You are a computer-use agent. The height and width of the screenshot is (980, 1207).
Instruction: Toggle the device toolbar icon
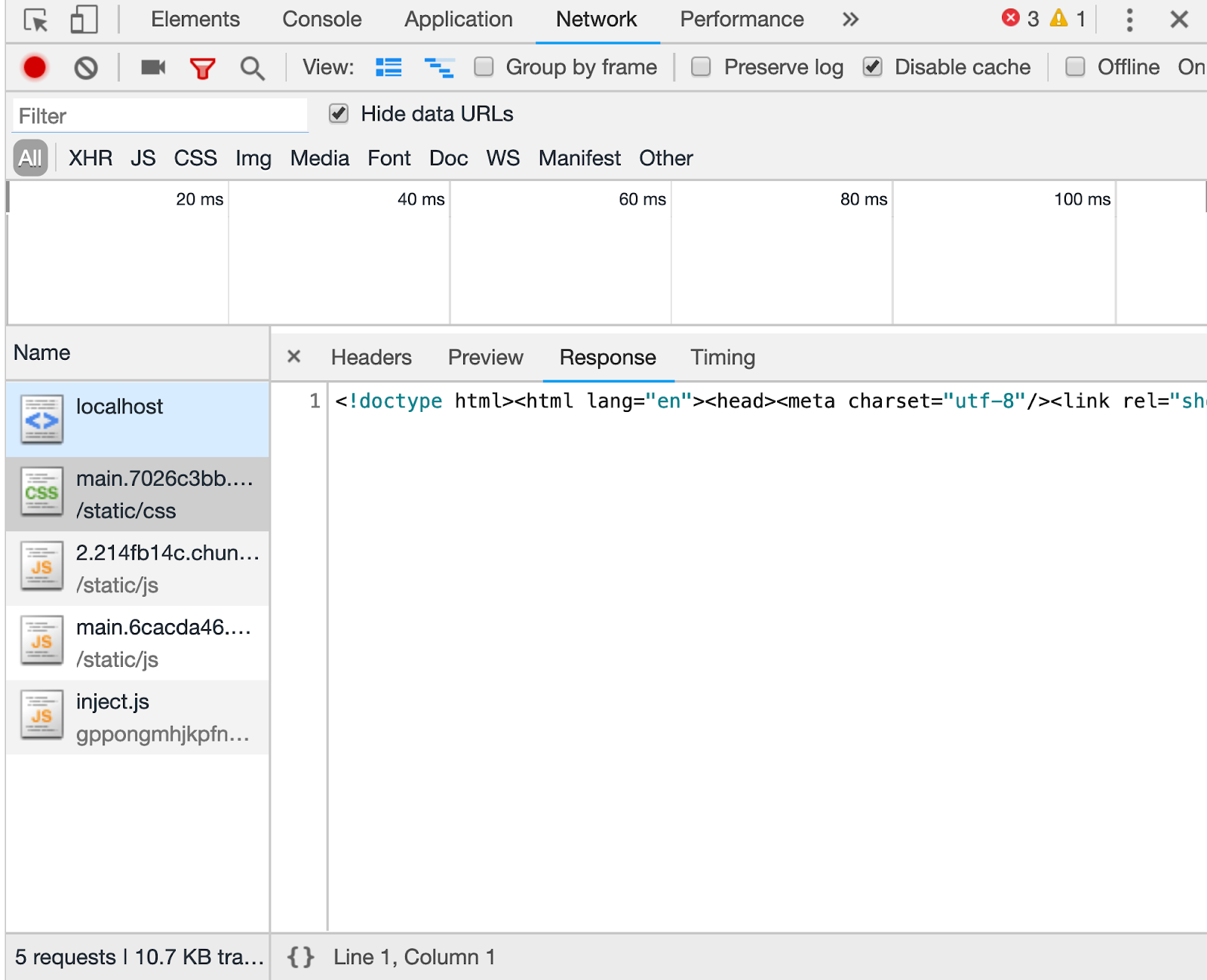(84, 20)
